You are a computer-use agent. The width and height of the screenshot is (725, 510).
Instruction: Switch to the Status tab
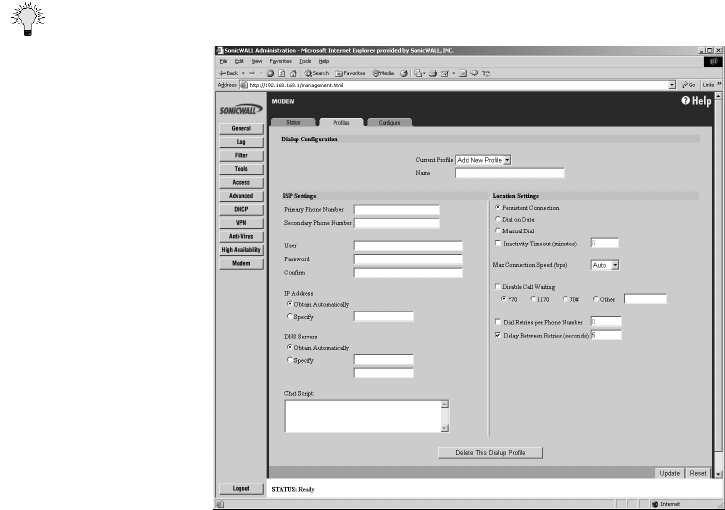(x=293, y=123)
